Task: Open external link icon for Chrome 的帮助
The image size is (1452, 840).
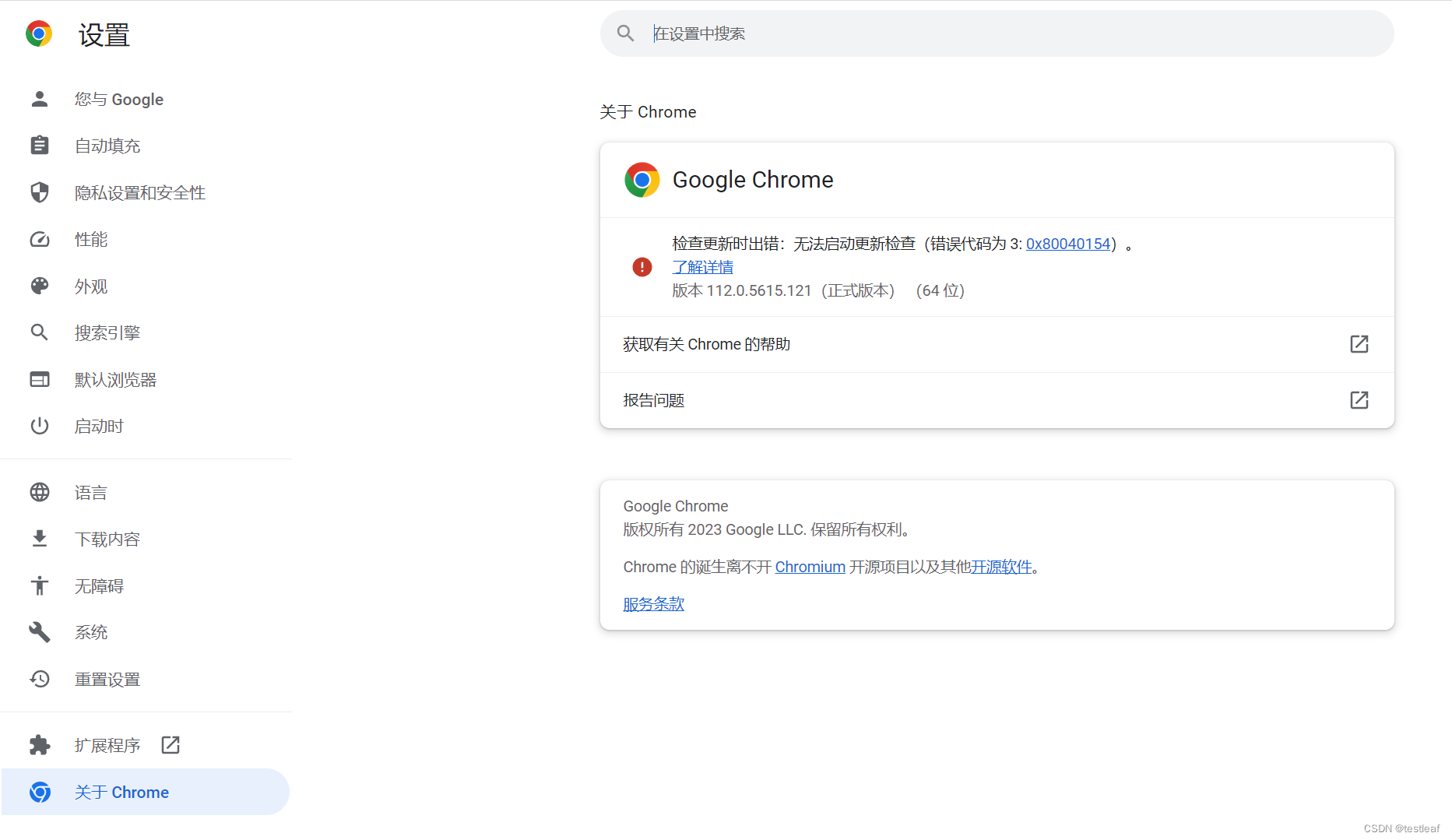Action: (1359, 344)
